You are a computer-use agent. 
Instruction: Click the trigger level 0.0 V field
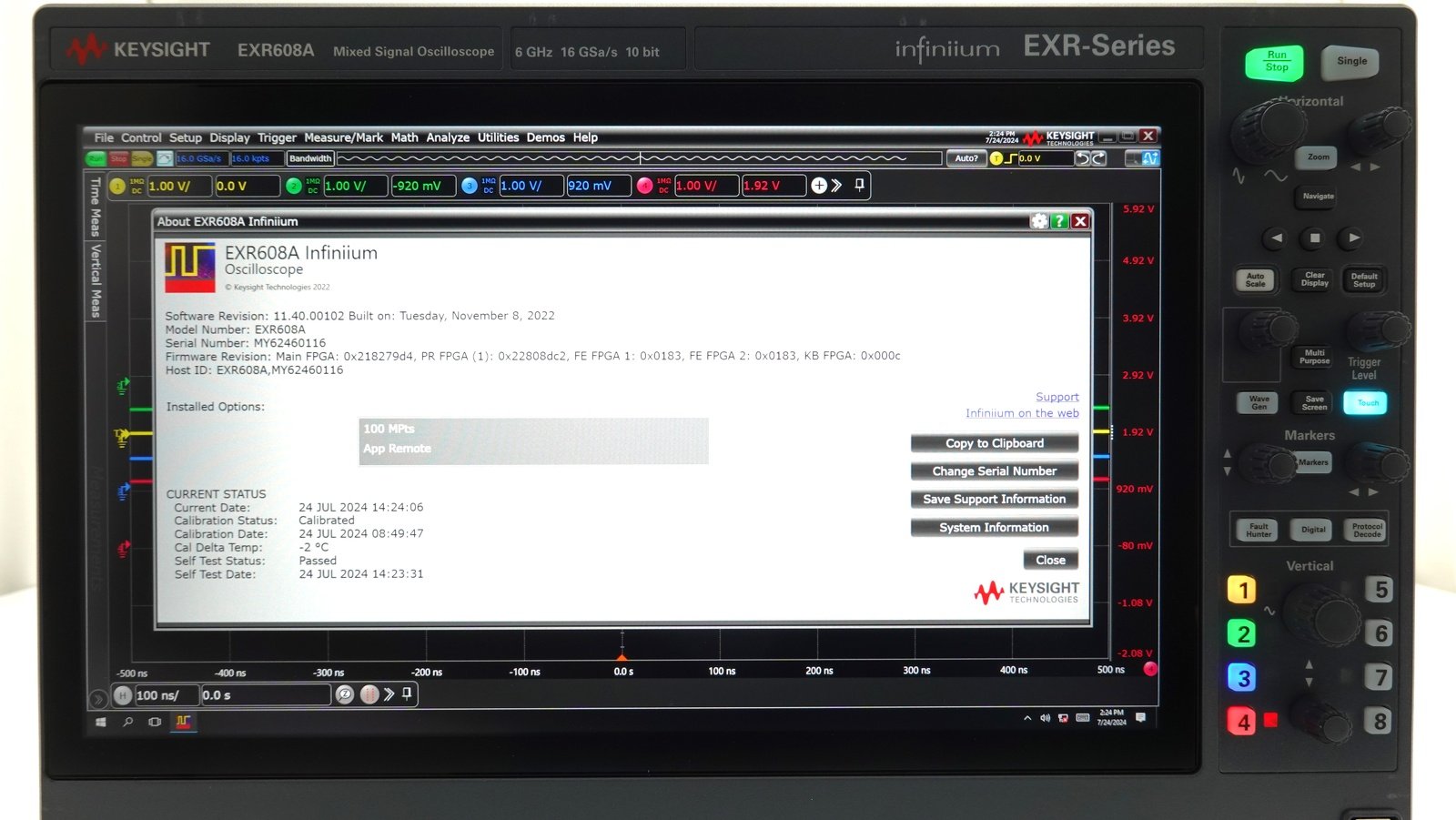1045,158
